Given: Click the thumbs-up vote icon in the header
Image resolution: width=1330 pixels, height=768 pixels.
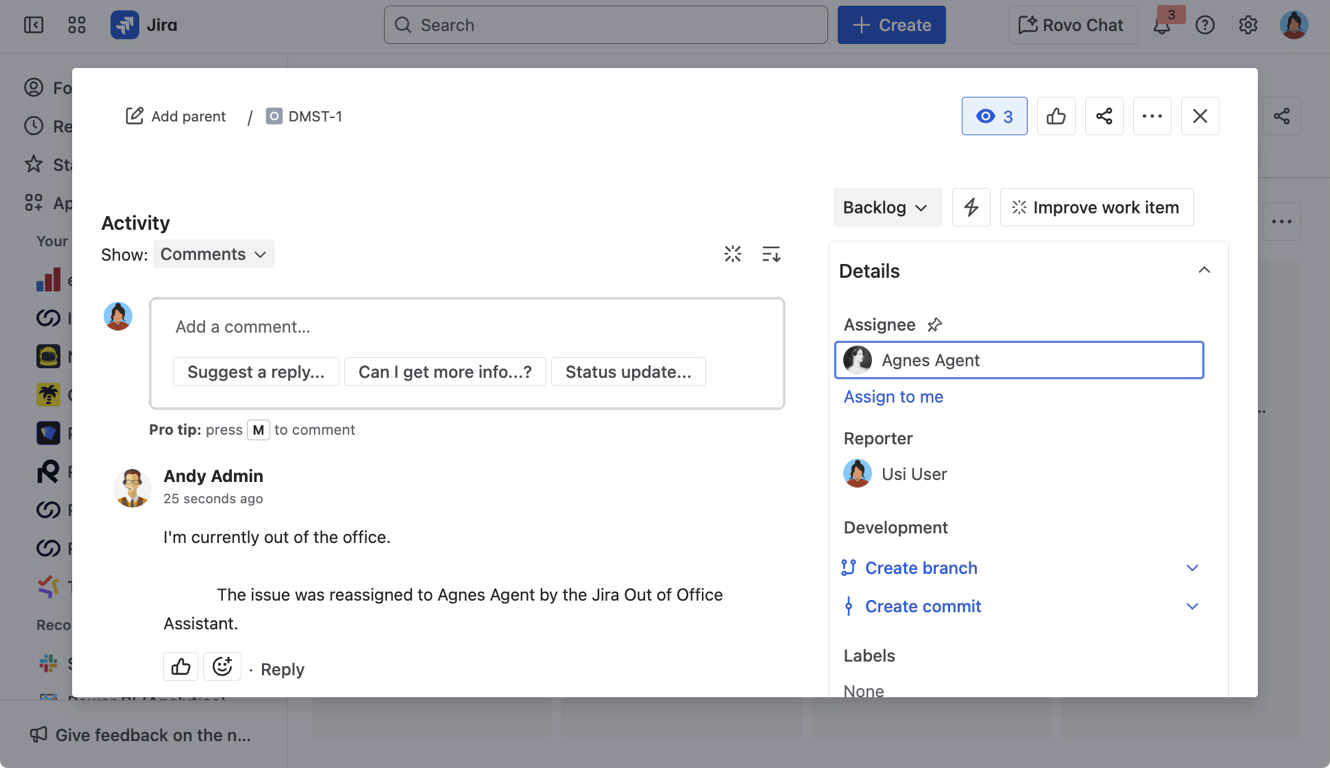Looking at the screenshot, I should (1056, 116).
